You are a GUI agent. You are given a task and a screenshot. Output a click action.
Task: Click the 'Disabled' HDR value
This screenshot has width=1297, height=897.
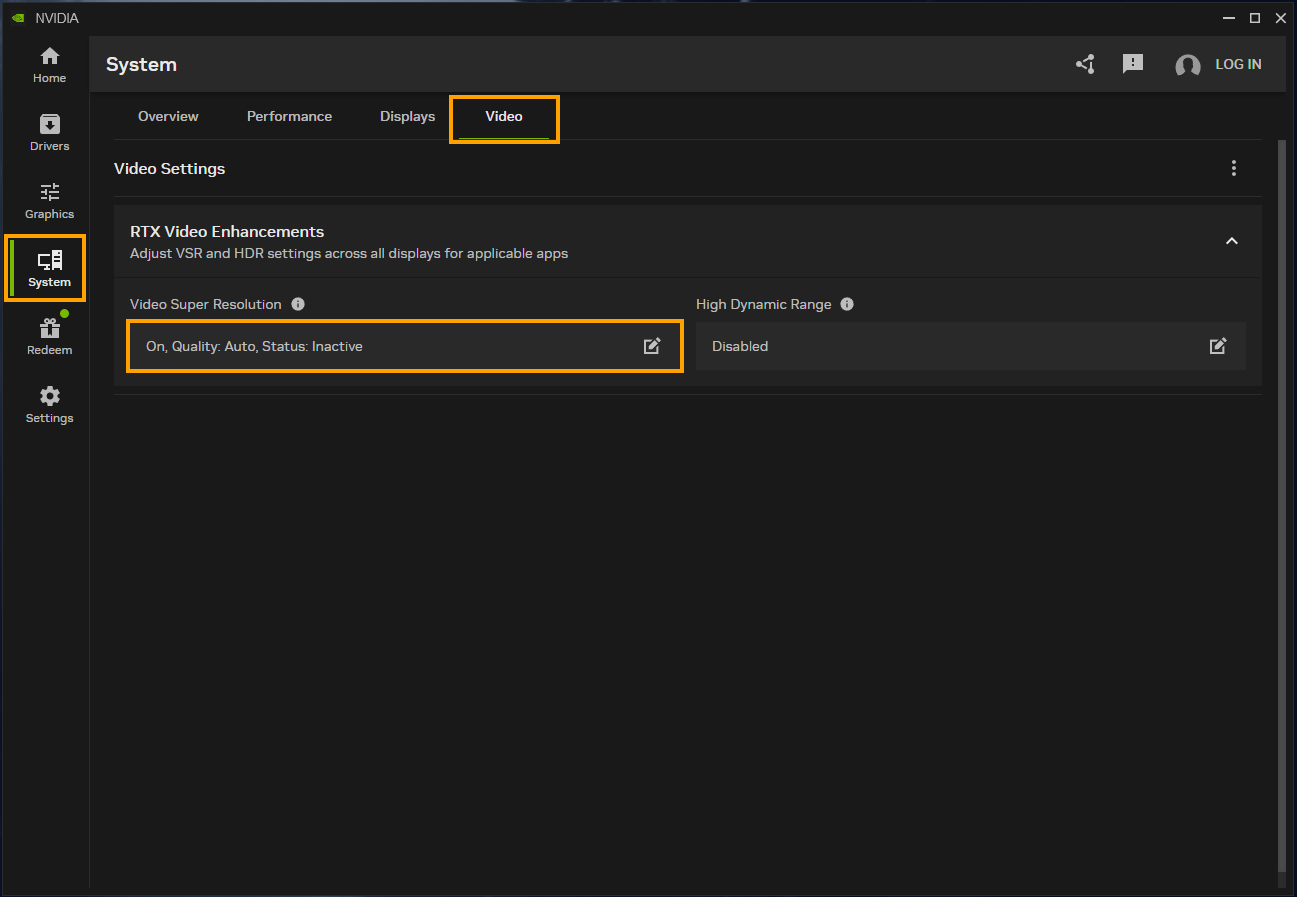coord(740,346)
